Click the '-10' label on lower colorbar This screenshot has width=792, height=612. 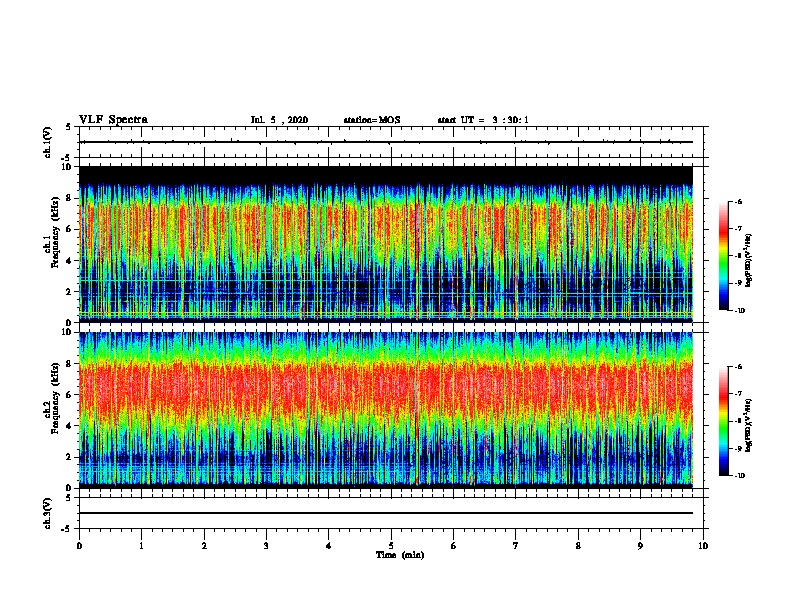739,475
